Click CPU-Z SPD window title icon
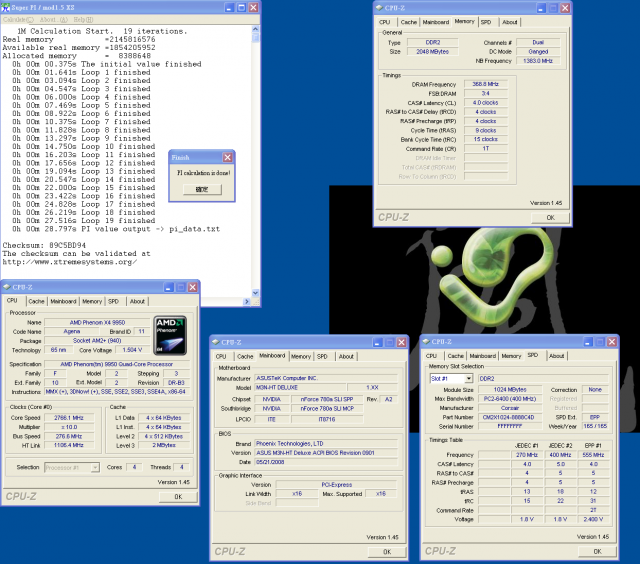The image size is (640, 564). (x=426, y=341)
